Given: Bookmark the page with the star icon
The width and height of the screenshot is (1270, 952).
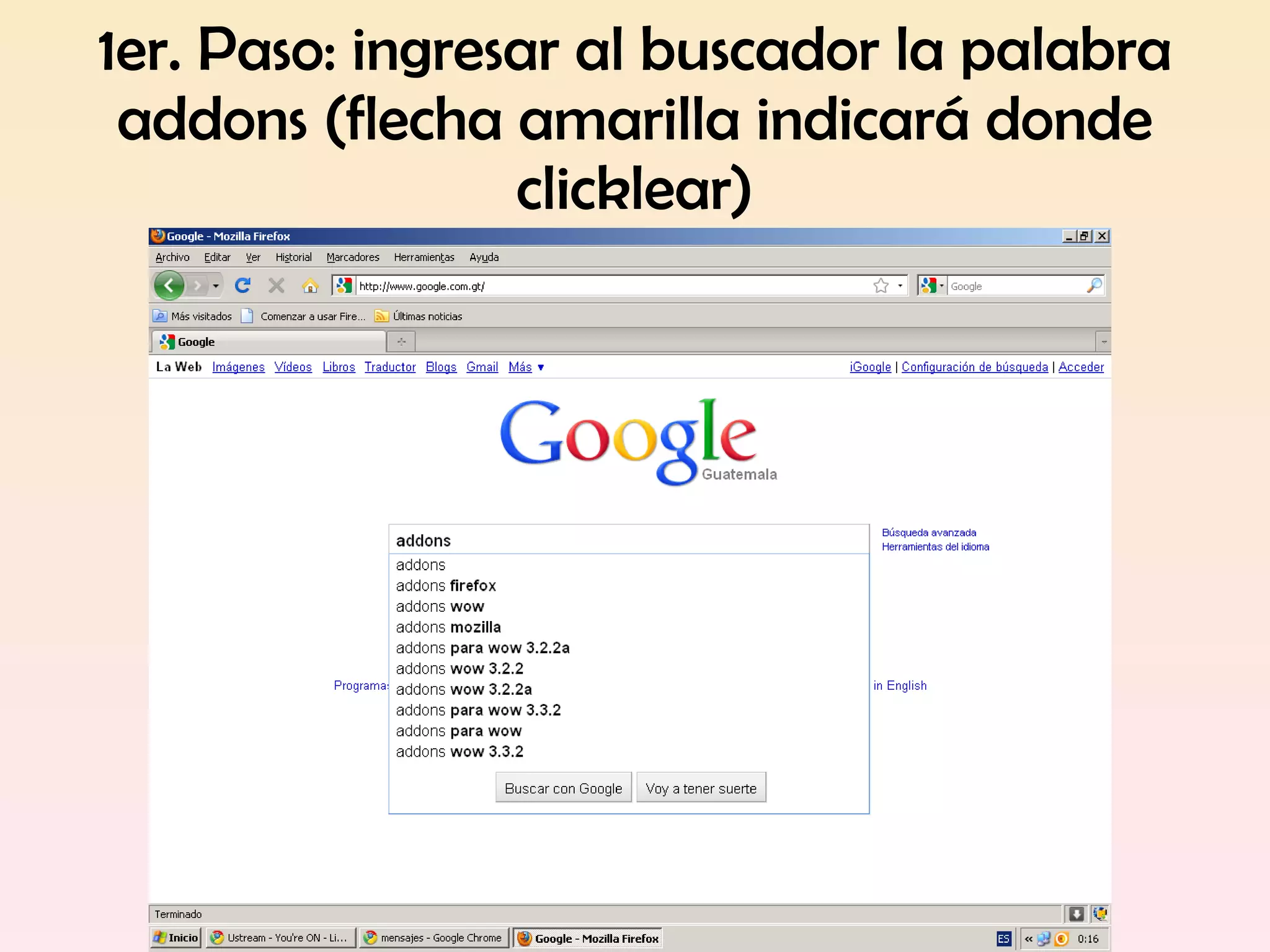Looking at the screenshot, I should [x=881, y=286].
